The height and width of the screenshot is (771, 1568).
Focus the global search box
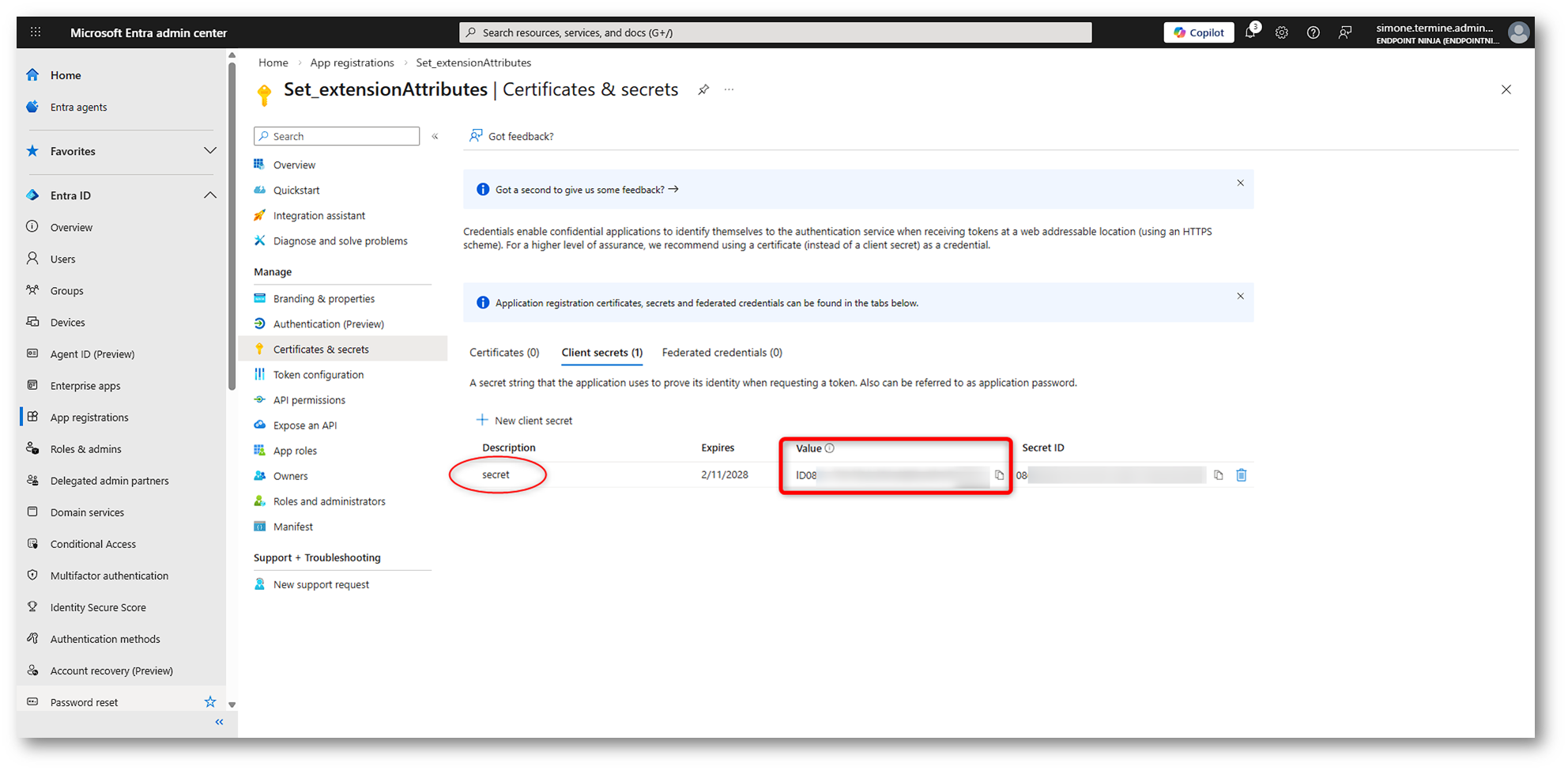pyautogui.click(x=775, y=32)
